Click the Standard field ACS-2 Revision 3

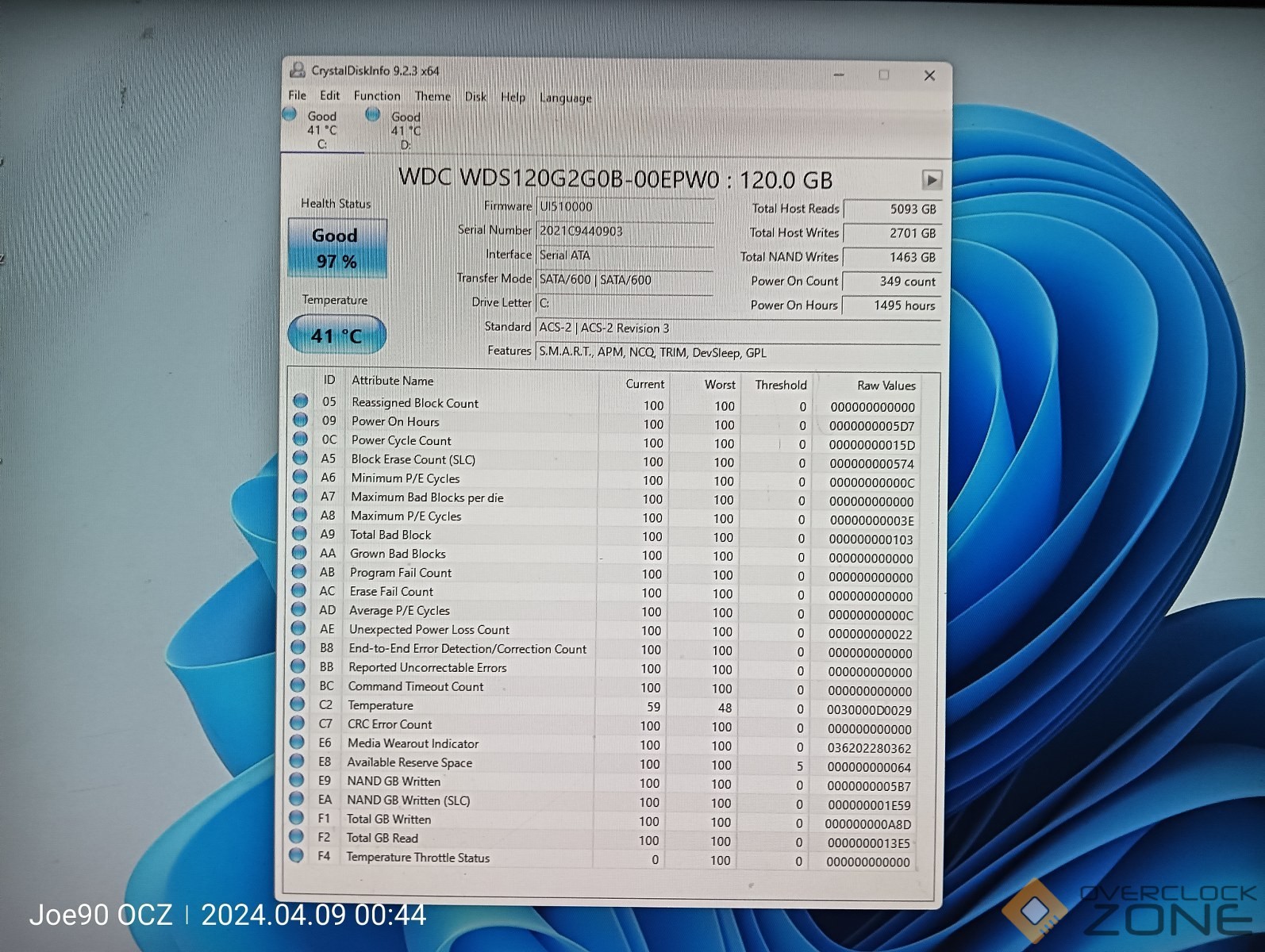tap(738, 328)
